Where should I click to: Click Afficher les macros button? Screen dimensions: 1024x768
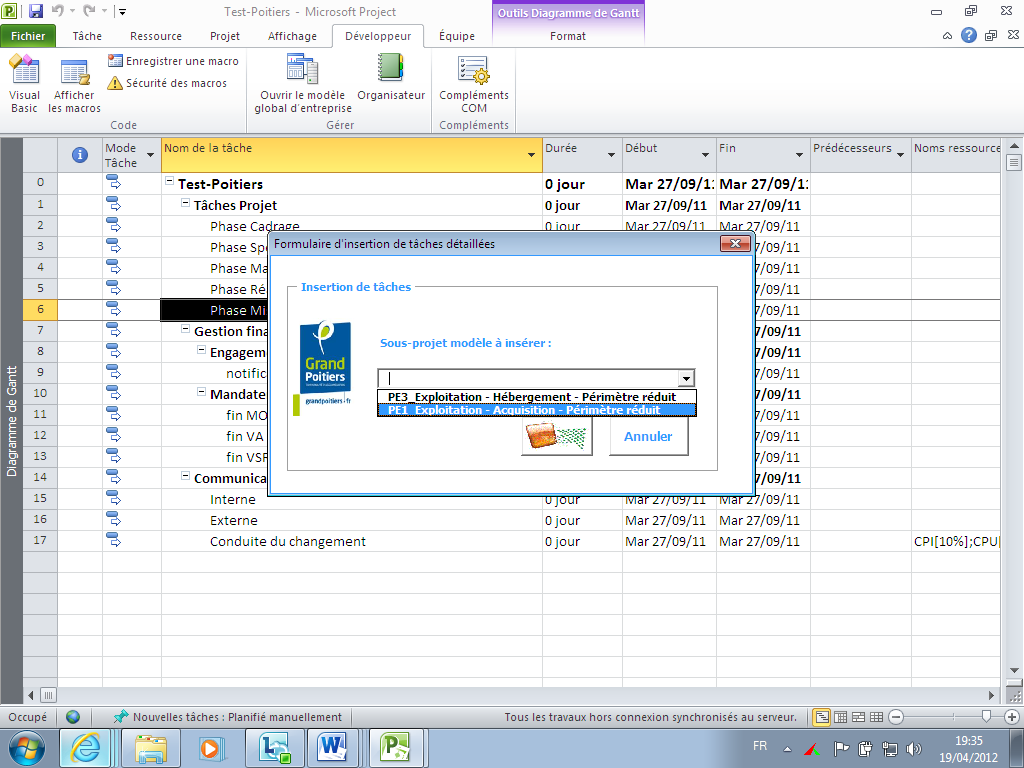pos(74,84)
